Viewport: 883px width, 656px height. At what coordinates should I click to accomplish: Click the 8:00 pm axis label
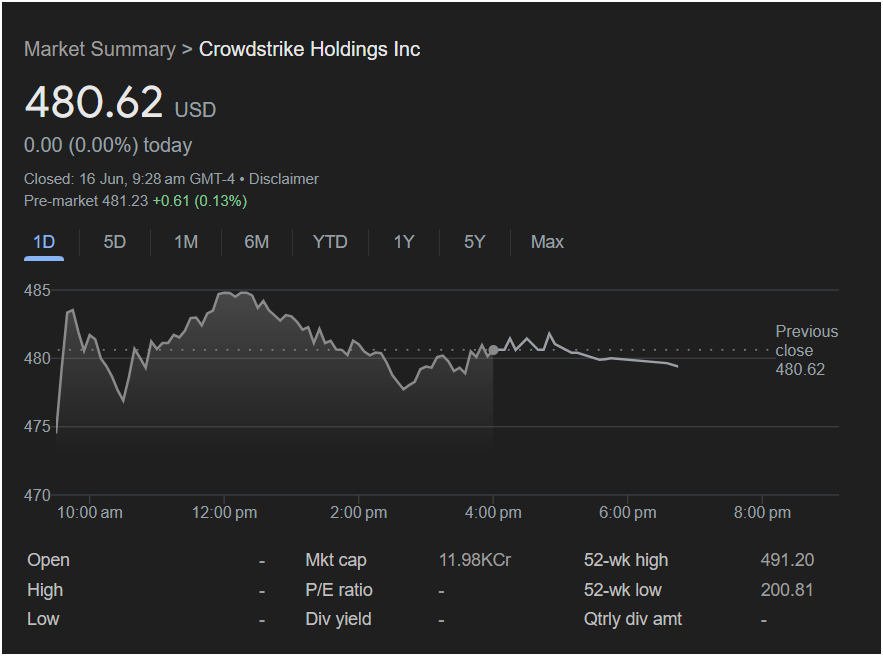tap(762, 512)
